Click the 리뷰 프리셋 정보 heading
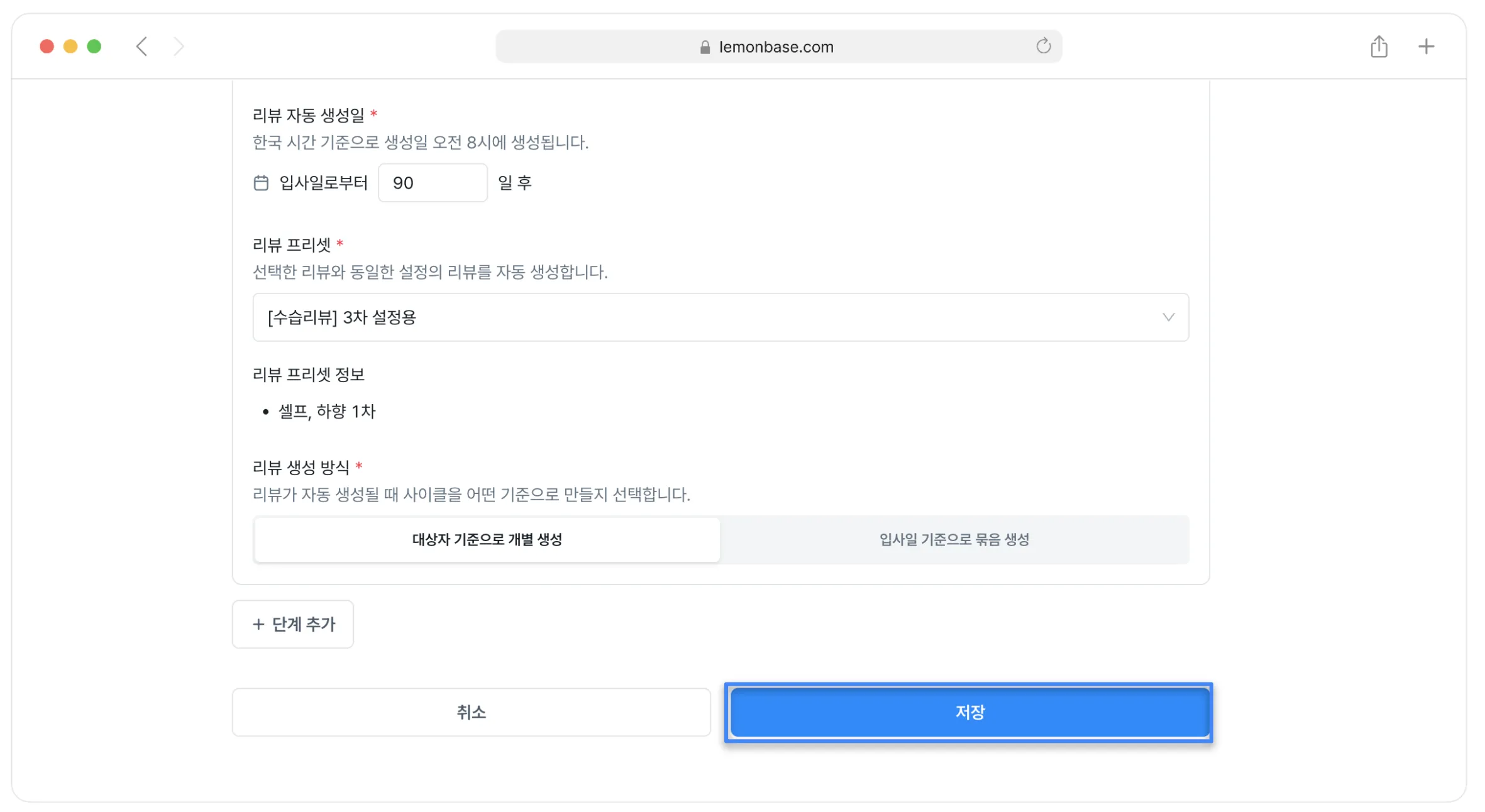1485x812 pixels. (x=308, y=375)
